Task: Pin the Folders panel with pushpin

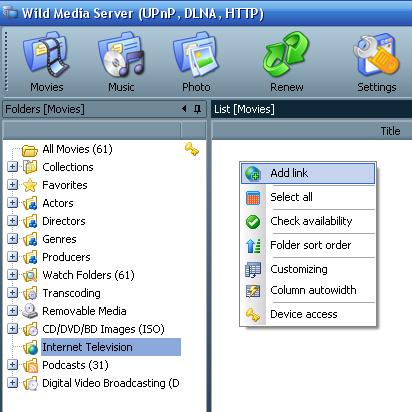Action: point(197,109)
